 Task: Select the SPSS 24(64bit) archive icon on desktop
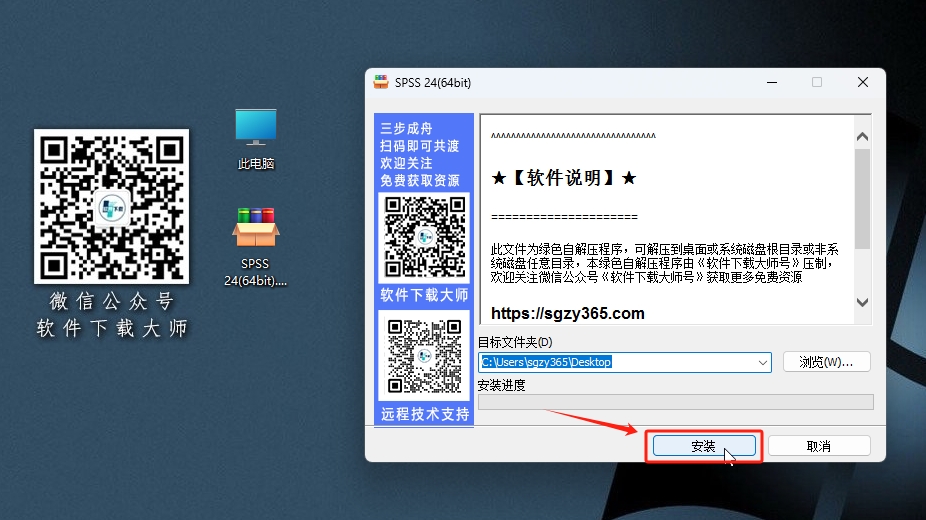(255, 247)
